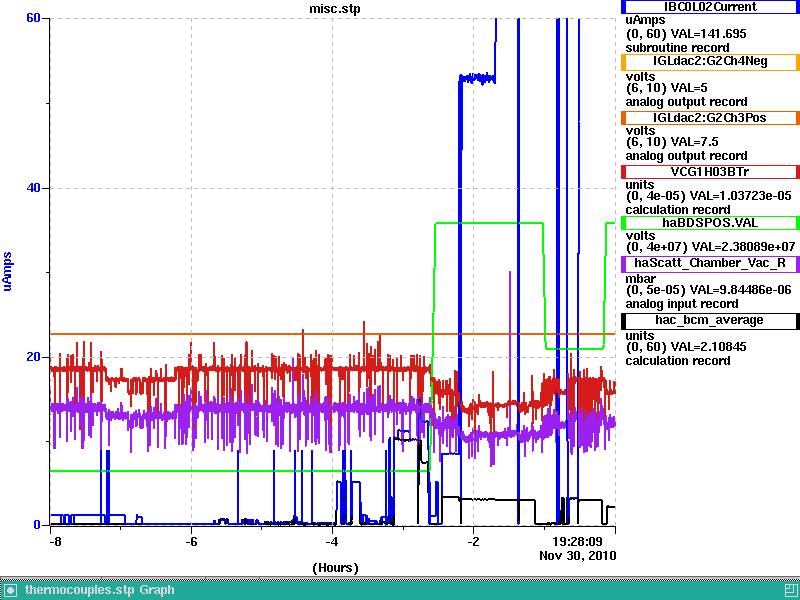800x600 pixels.
Task: Click the subroutine record text
Action: tap(677, 48)
